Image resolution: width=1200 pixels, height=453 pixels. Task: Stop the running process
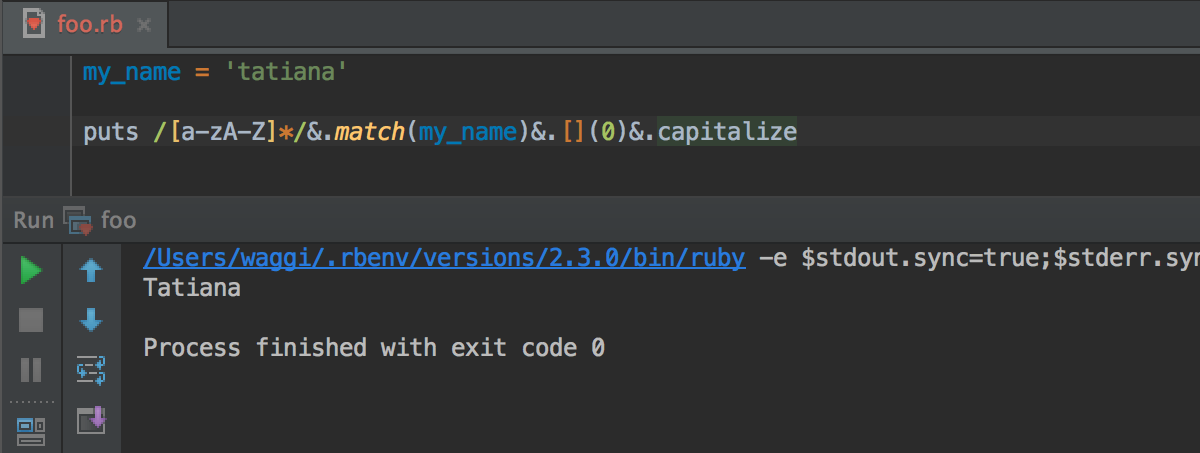coord(31,320)
